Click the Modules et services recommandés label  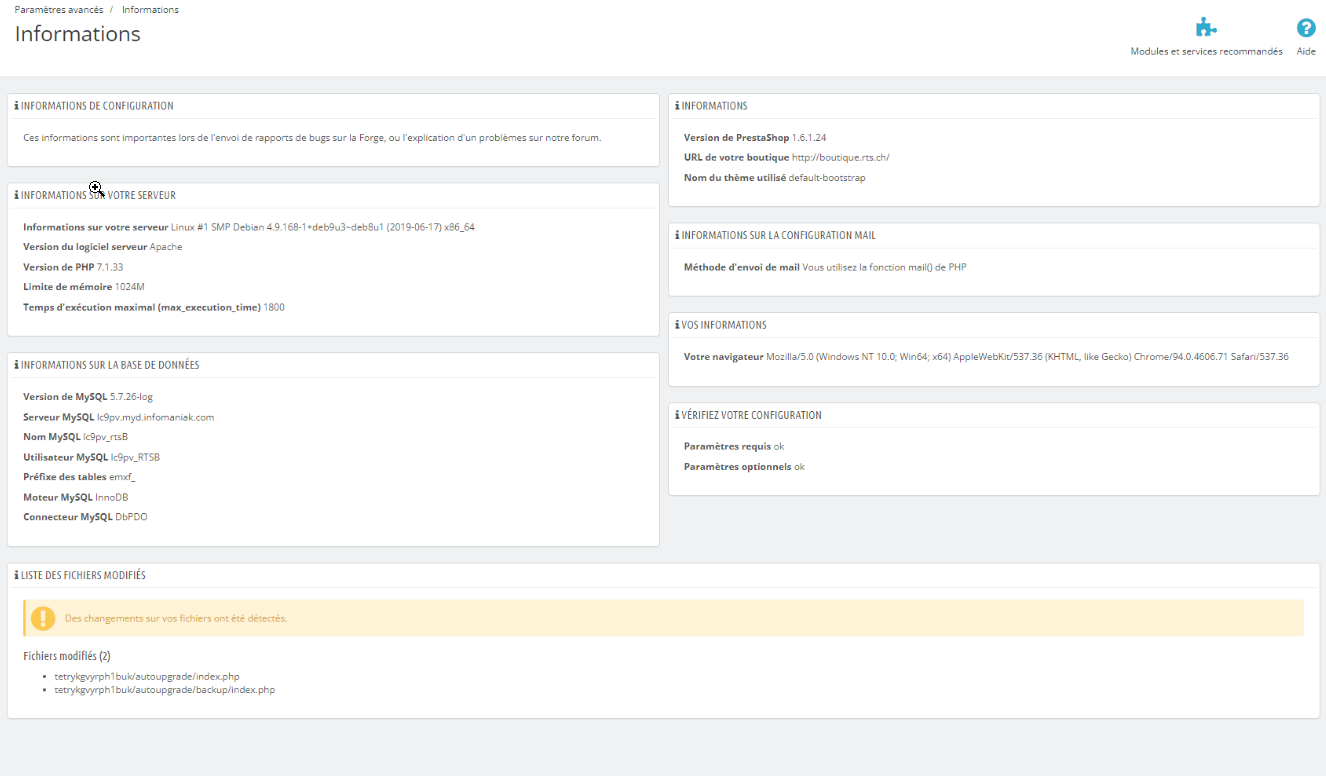1206,52
